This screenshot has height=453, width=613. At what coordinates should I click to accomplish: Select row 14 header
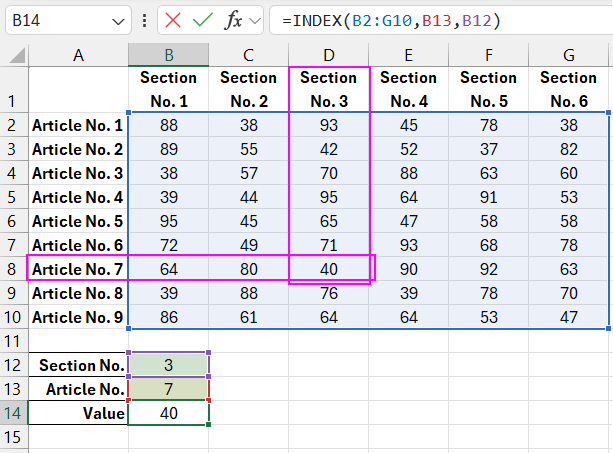13,413
